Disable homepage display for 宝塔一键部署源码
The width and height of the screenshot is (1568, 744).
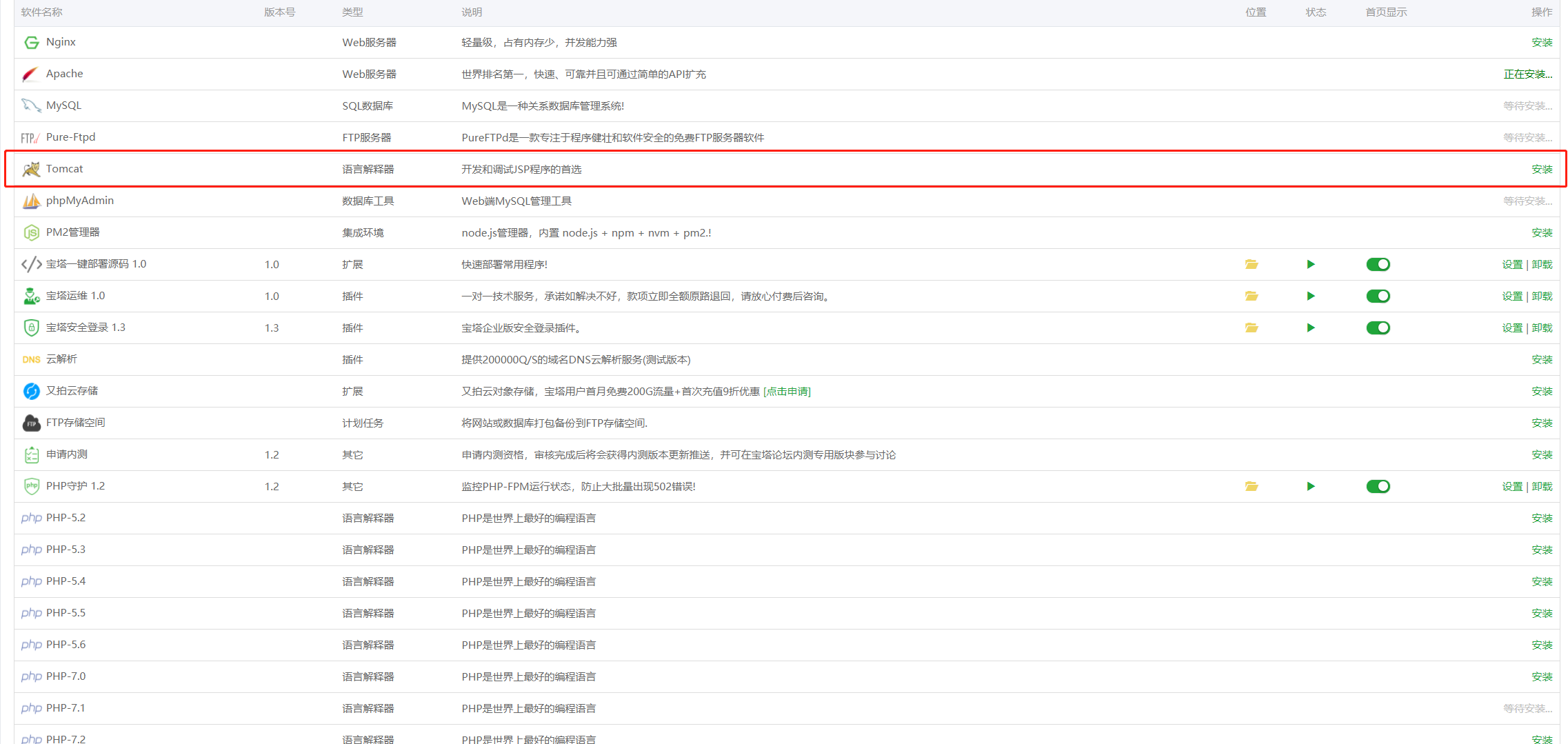(1378, 265)
